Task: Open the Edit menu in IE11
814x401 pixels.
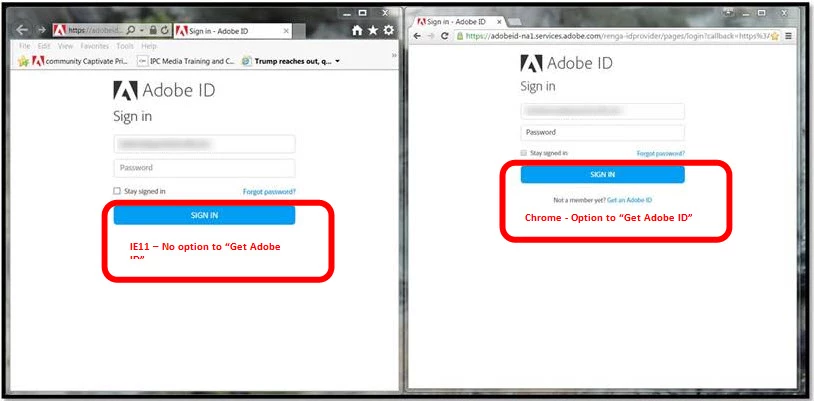Action: [x=44, y=46]
